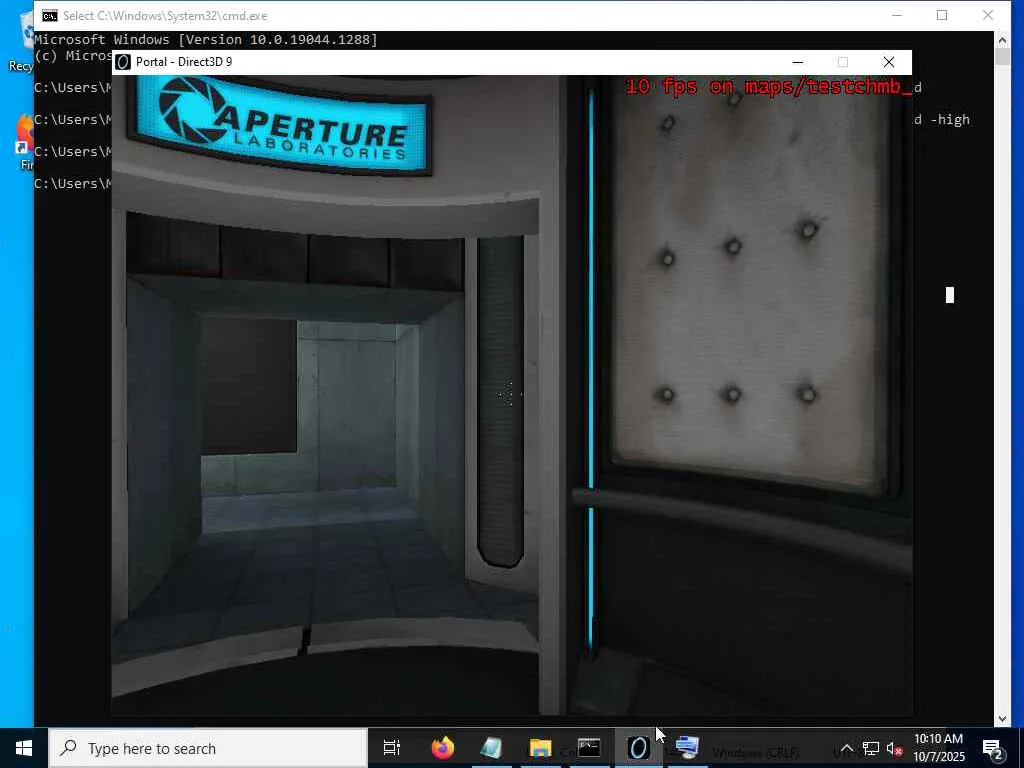Open Task View from the taskbar
This screenshot has width=1024, height=768.
click(392, 748)
